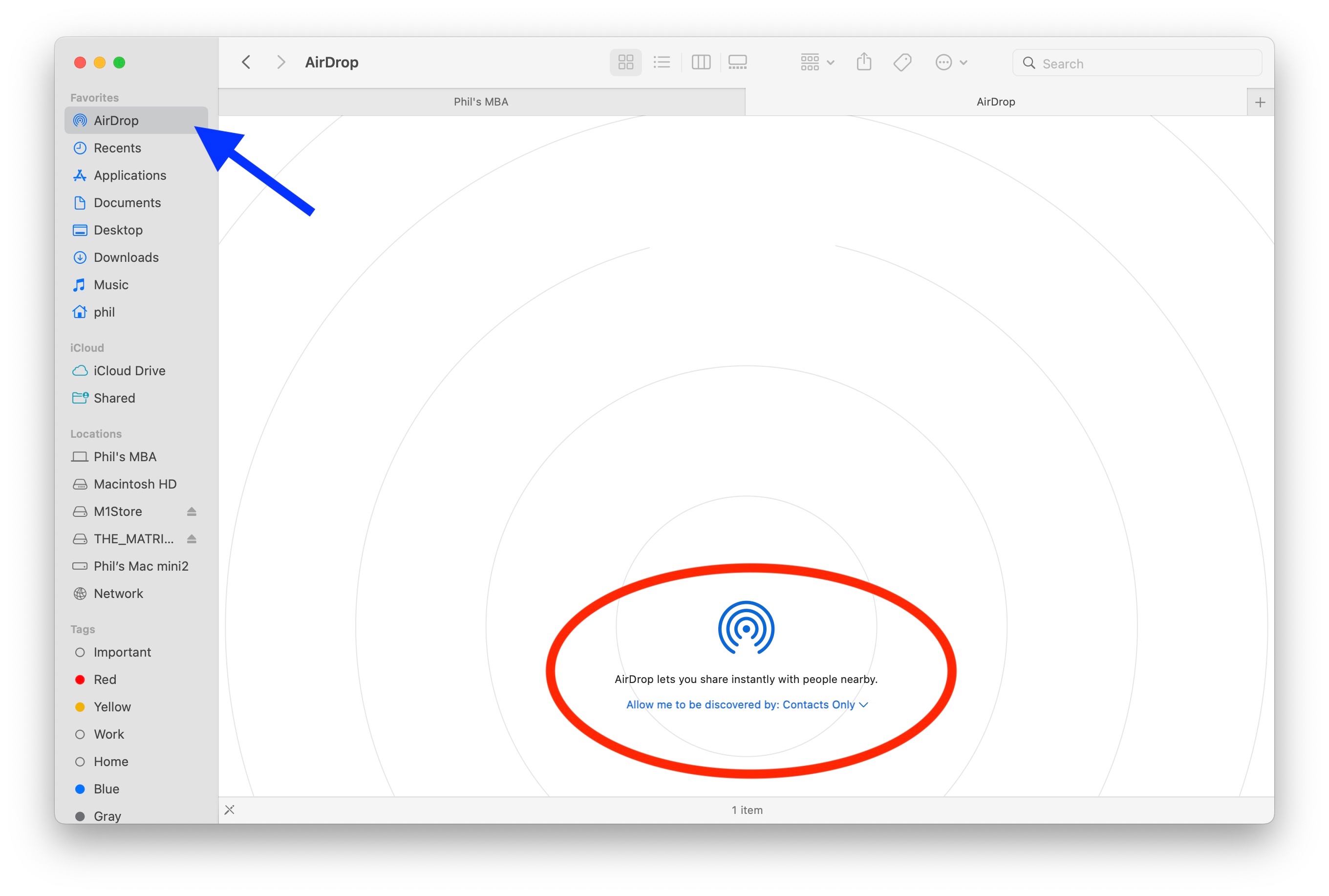Switch to column view
The height and width of the screenshot is (896, 1329).
pyautogui.click(x=701, y=62)
